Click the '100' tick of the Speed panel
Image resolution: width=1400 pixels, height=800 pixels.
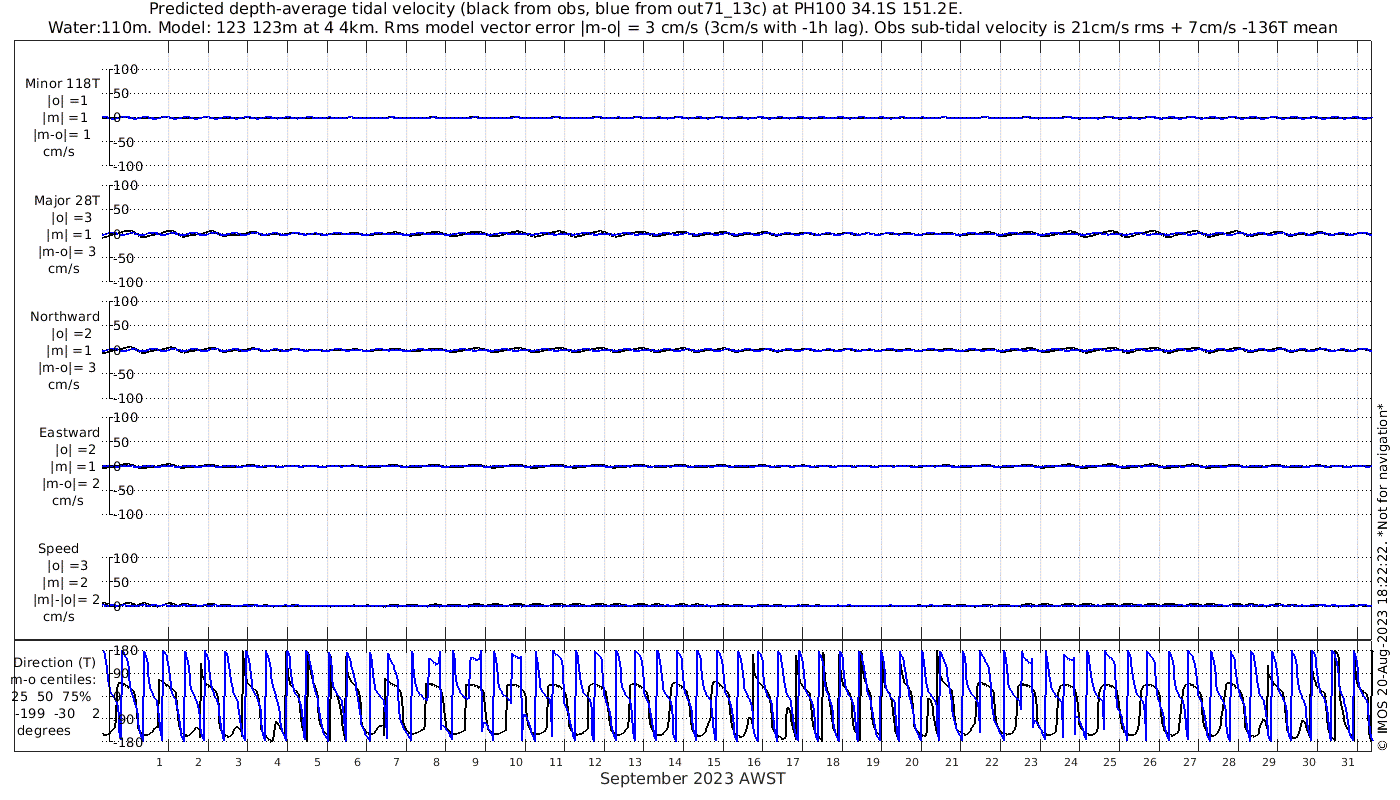126,558
